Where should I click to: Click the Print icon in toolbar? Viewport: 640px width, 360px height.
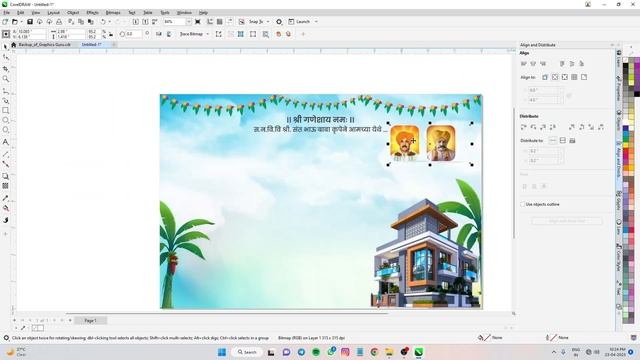tap(59, 22)
